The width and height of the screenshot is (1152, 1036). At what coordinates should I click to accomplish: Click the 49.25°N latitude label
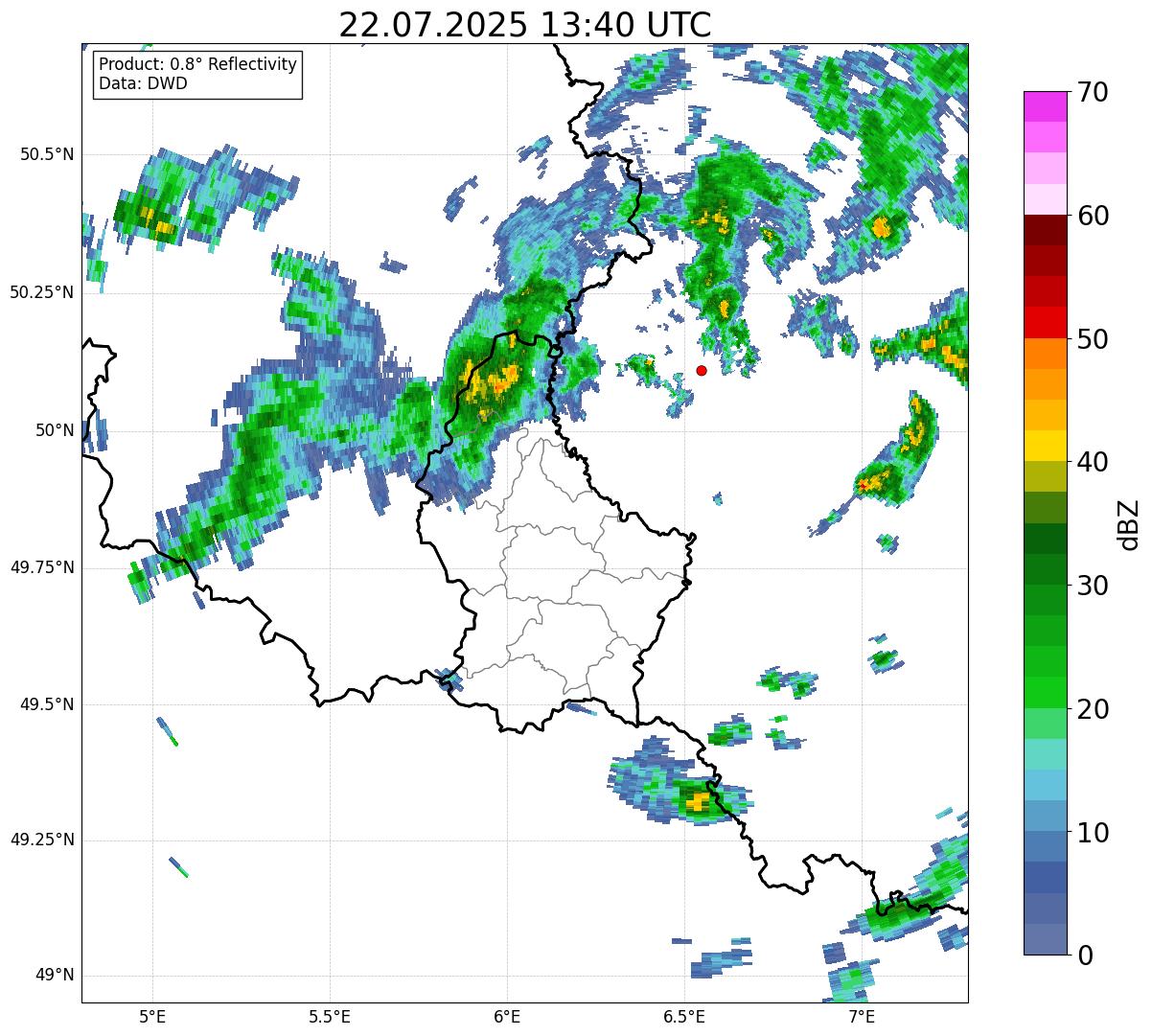[x=42, y=840]
